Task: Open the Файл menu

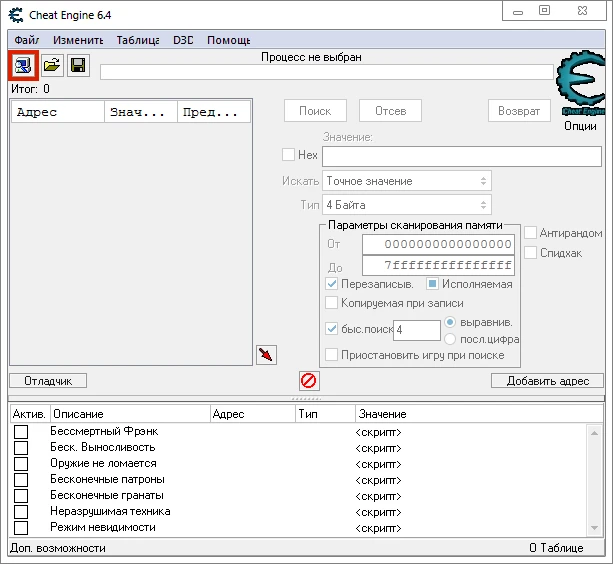Action: click(27, 40)
